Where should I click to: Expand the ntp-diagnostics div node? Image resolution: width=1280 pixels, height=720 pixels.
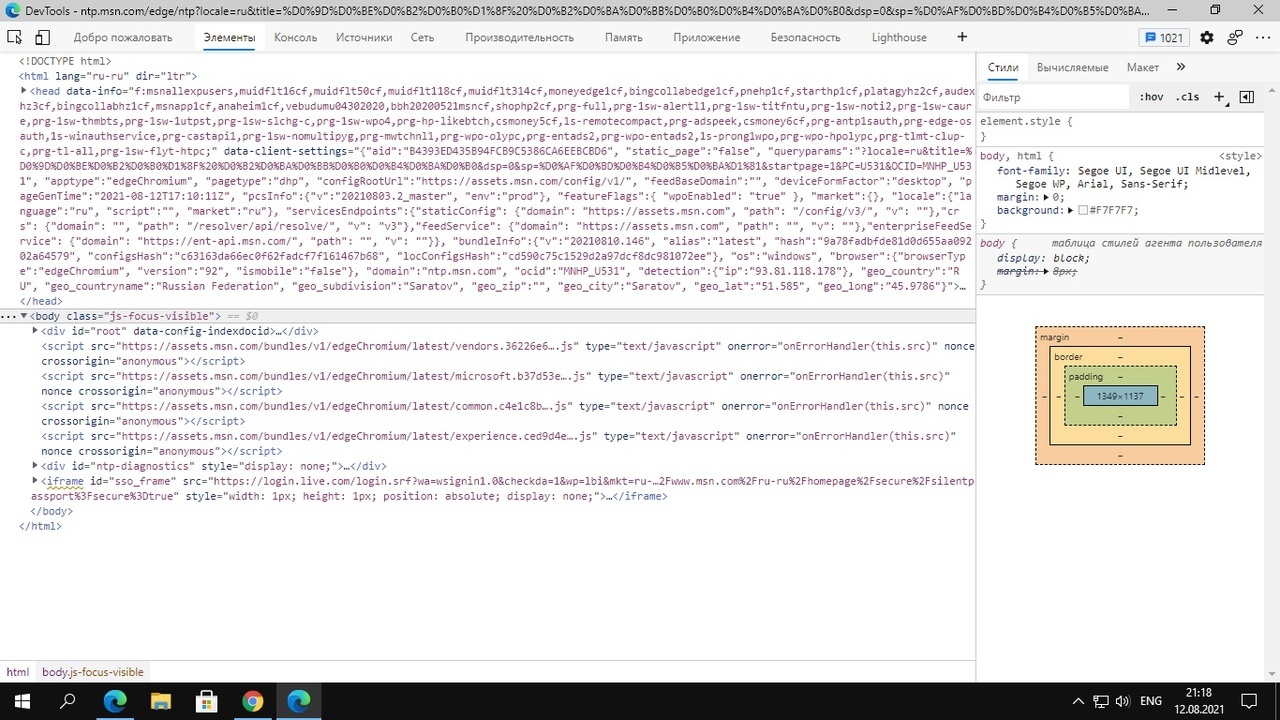[36, 466]
